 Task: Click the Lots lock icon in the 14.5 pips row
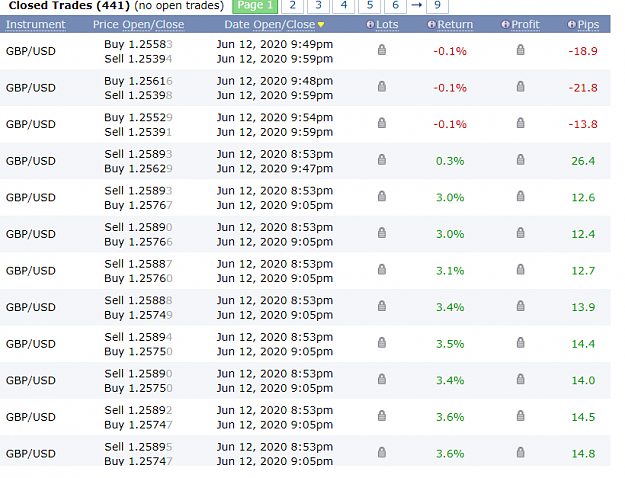(382, 416)
